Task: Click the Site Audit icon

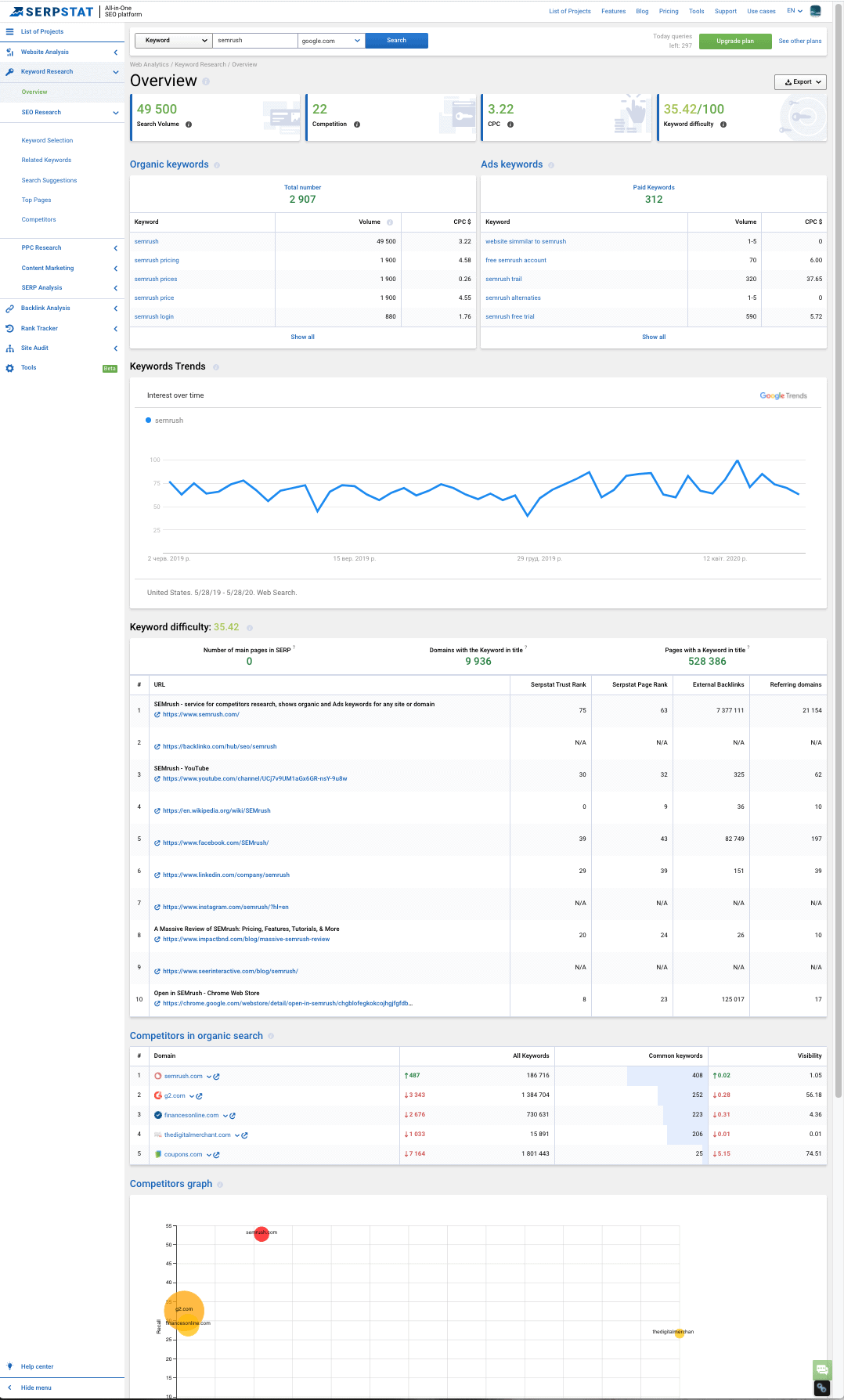Action: [x=9, y=348]
